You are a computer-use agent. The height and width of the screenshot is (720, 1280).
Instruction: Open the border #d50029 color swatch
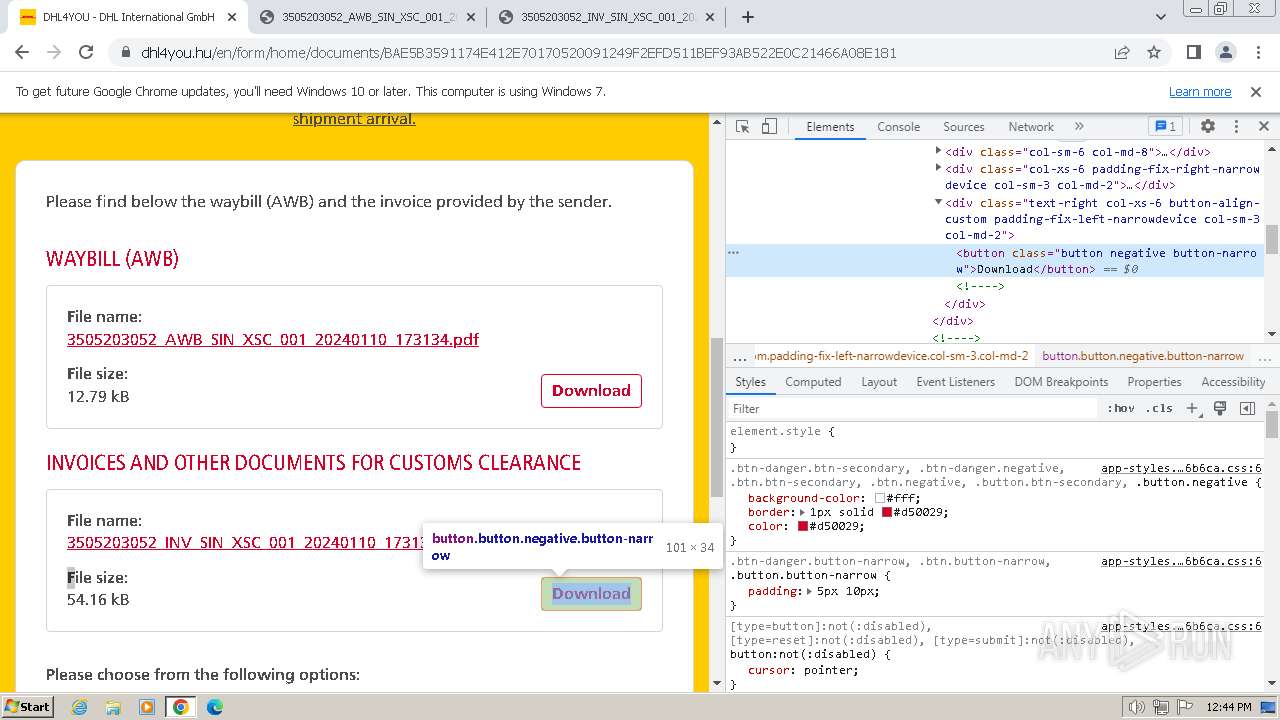[887, 512]
